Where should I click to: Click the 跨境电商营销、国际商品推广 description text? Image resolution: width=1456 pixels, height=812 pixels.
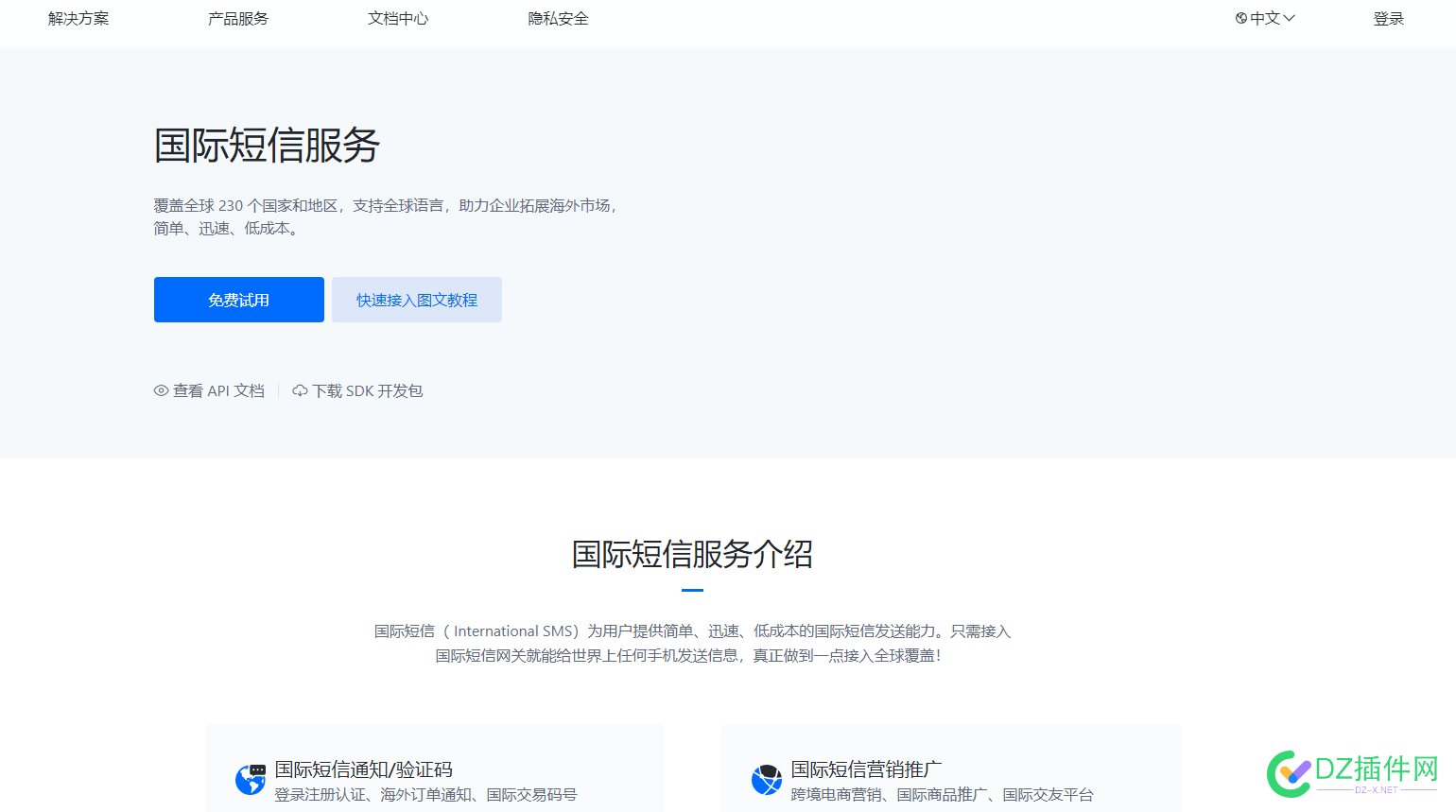942,795
